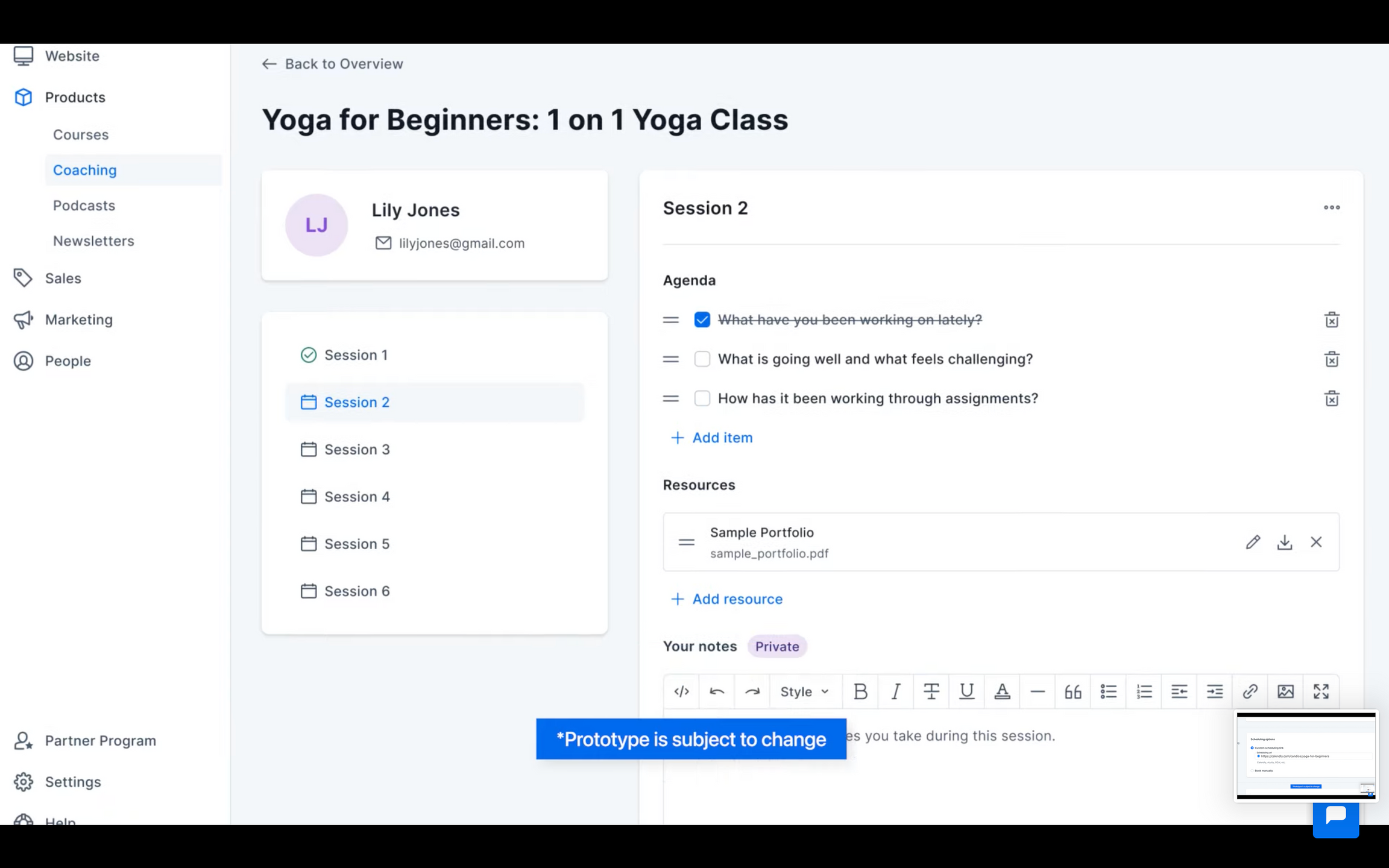Switch notes editor to code view

point(681,691)
